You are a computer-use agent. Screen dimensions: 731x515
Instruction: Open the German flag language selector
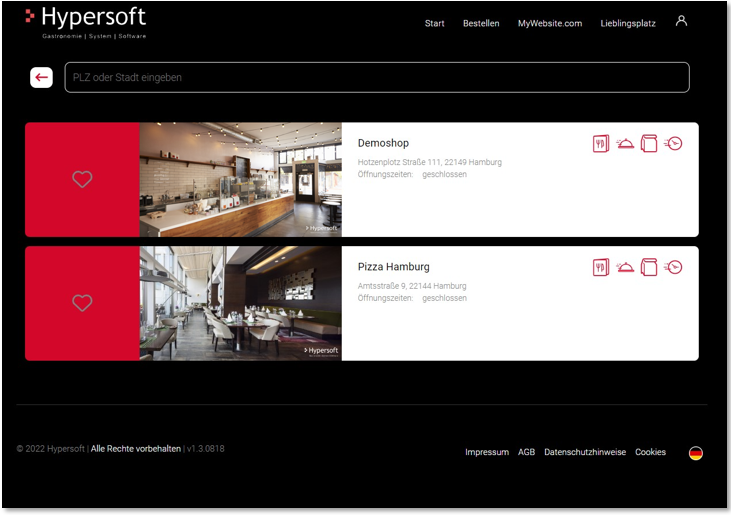tap(696, 453)
